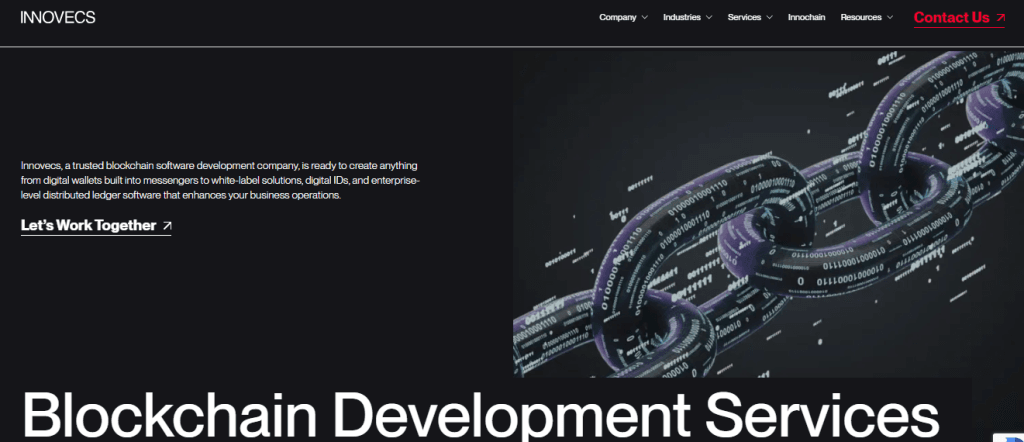Open the Industries menu label
This screenshot has height=442, width=1024.
[x=681, y=18]
